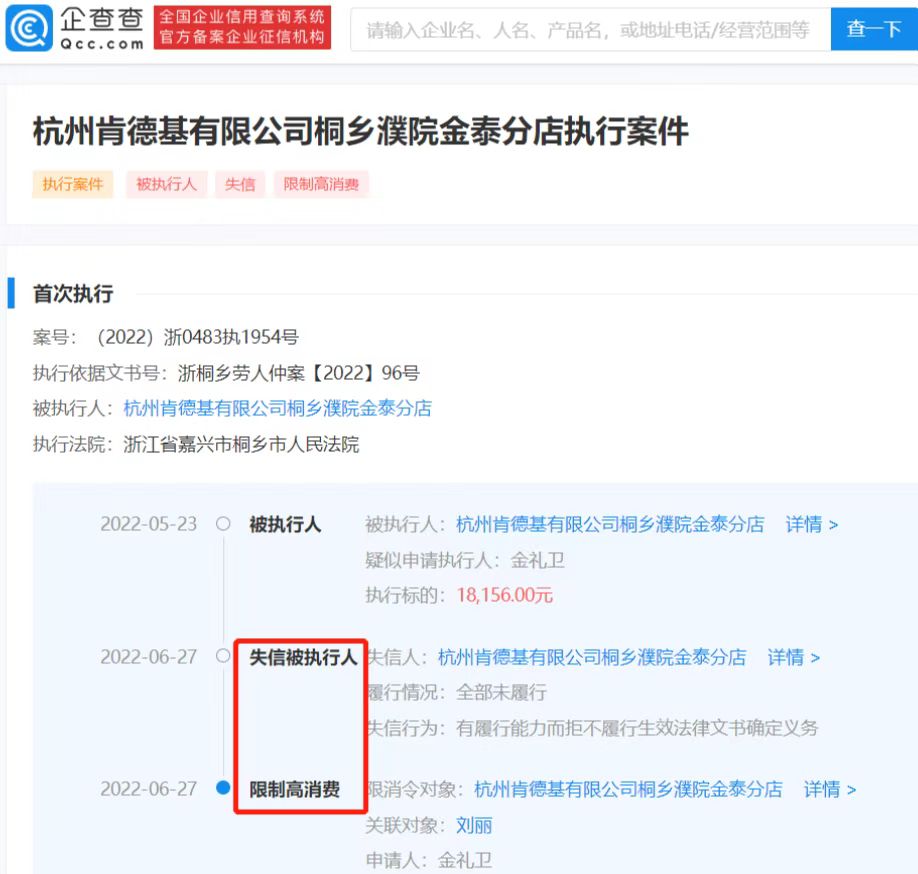Image resolution: width=918 pixels, height=874 pixels.
Task: Click the 申请人 name 金礼卫
Action: pos(465,860)
